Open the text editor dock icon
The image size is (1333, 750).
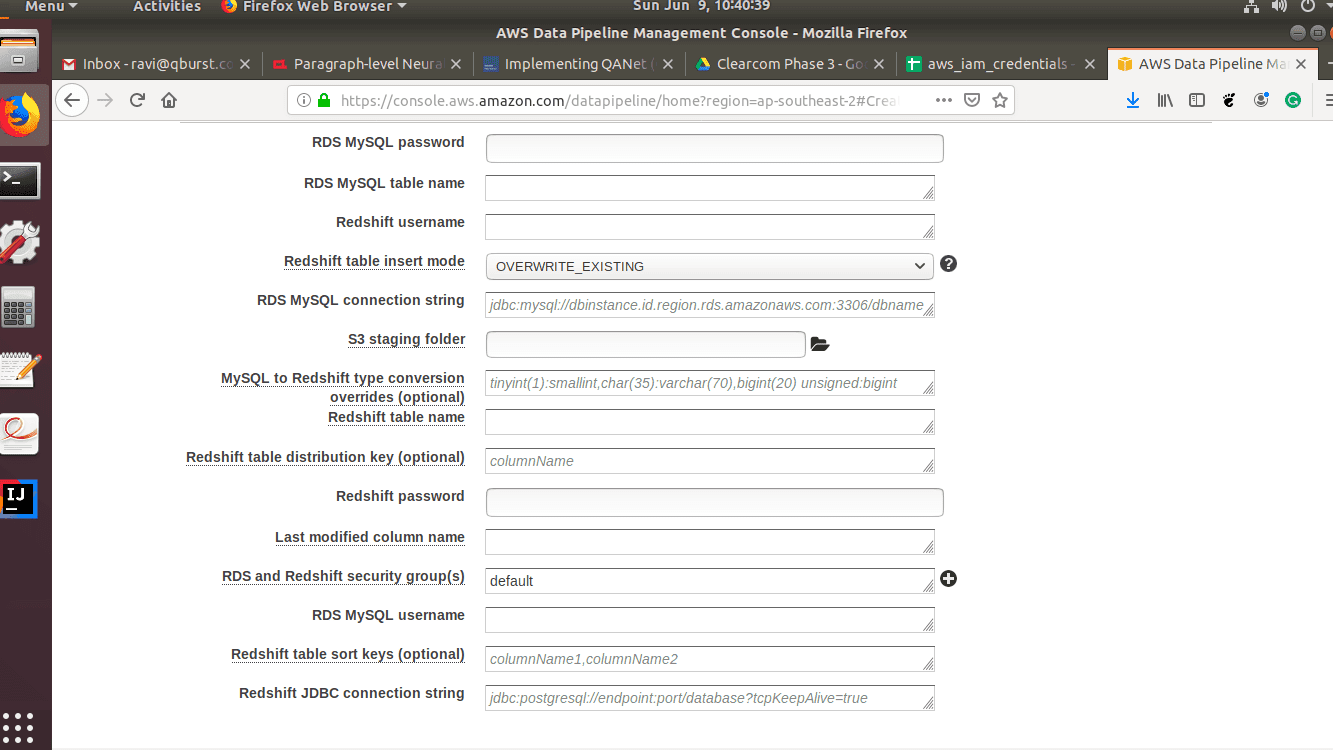point(20,369)
